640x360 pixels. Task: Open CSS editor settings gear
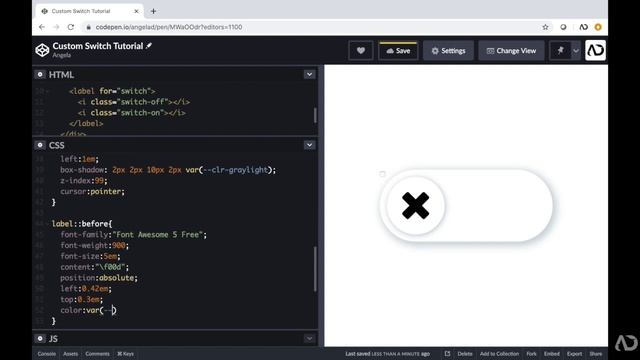pyautogui.click(x=40, y=145)
